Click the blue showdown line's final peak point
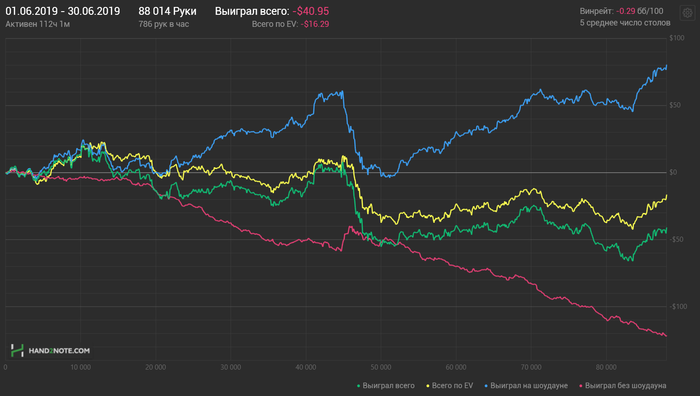 click(x=666, y=66)
